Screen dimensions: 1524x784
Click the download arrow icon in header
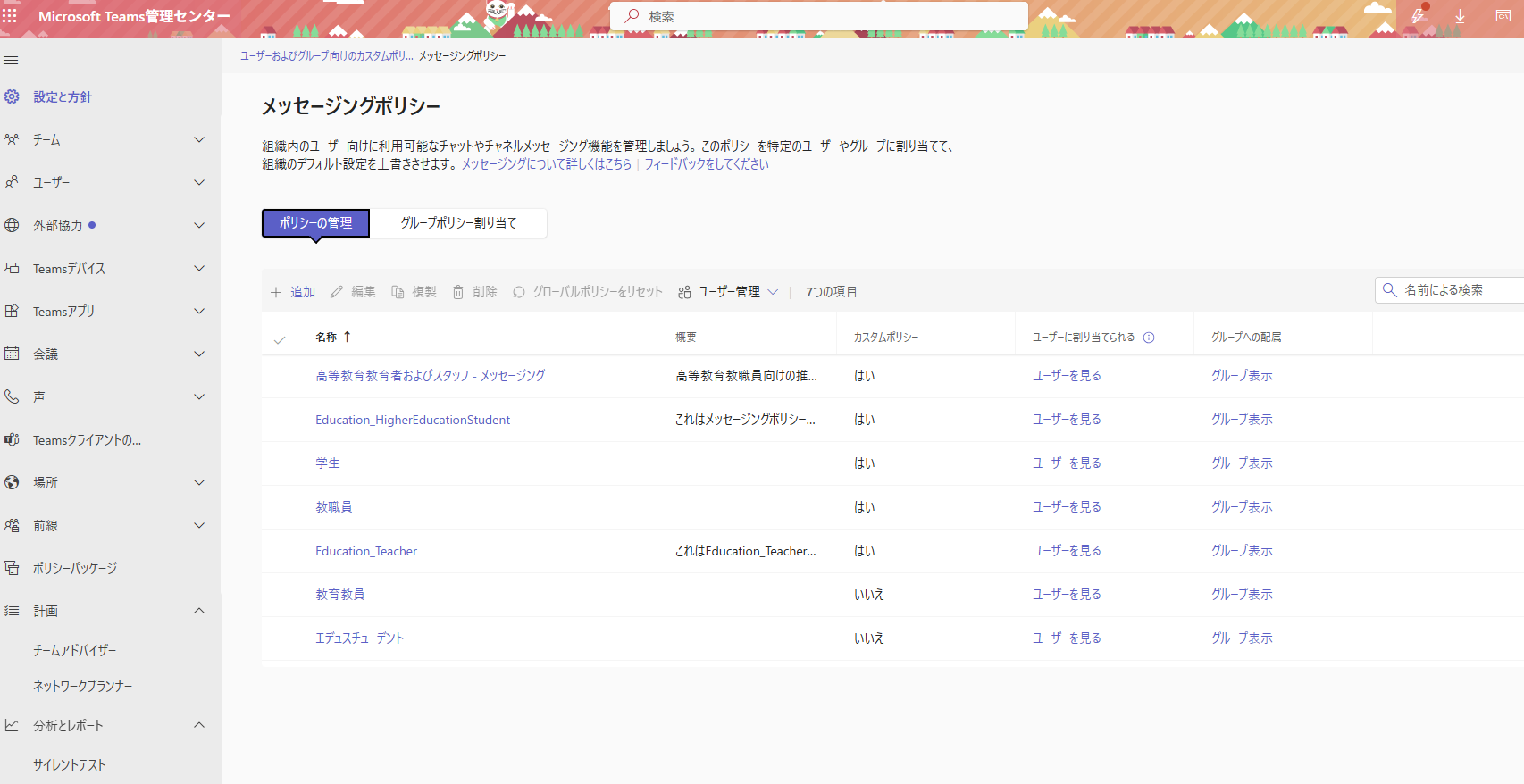[1460, 16]
